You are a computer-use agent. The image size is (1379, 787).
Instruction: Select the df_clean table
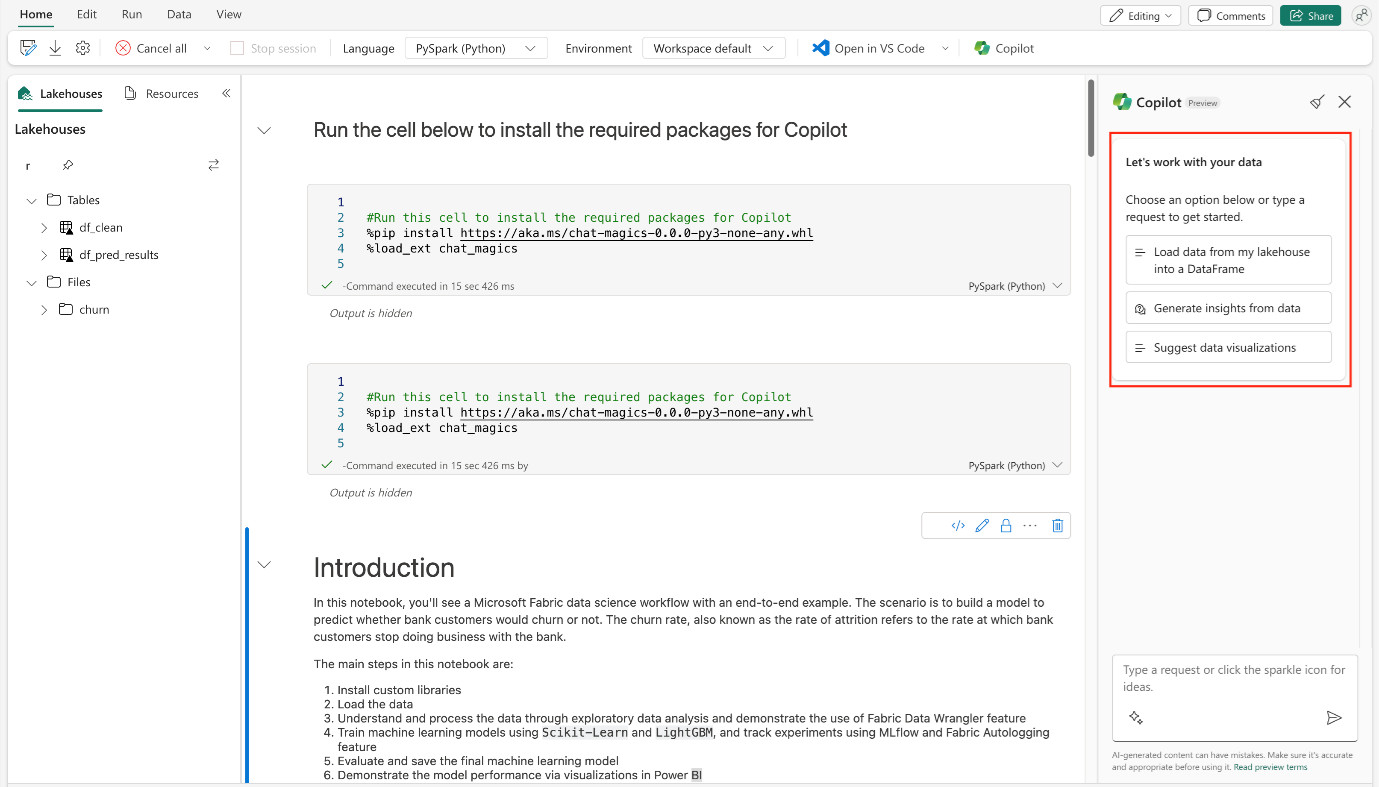[101, 228]
